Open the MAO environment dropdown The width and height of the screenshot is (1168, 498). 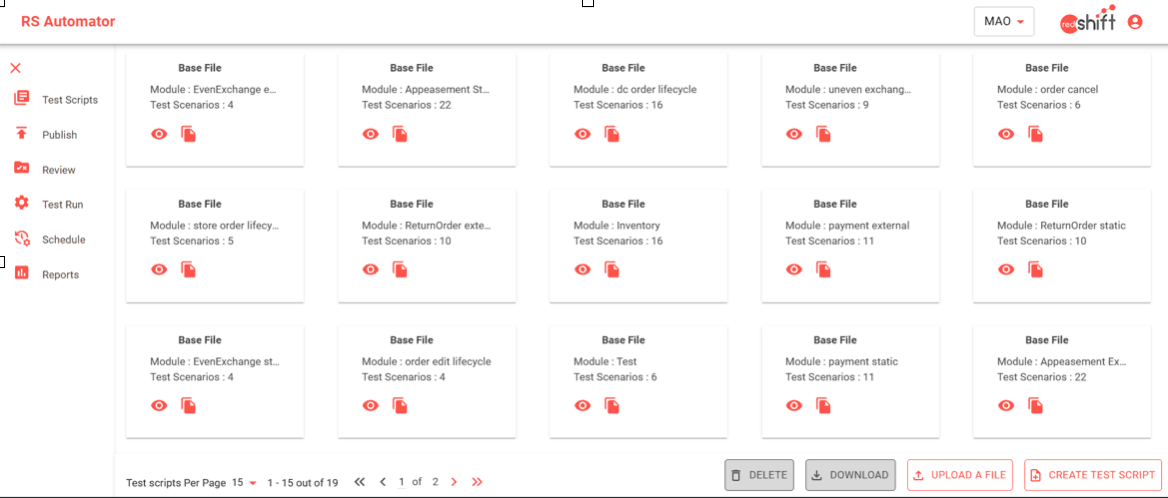[1004, 22]
